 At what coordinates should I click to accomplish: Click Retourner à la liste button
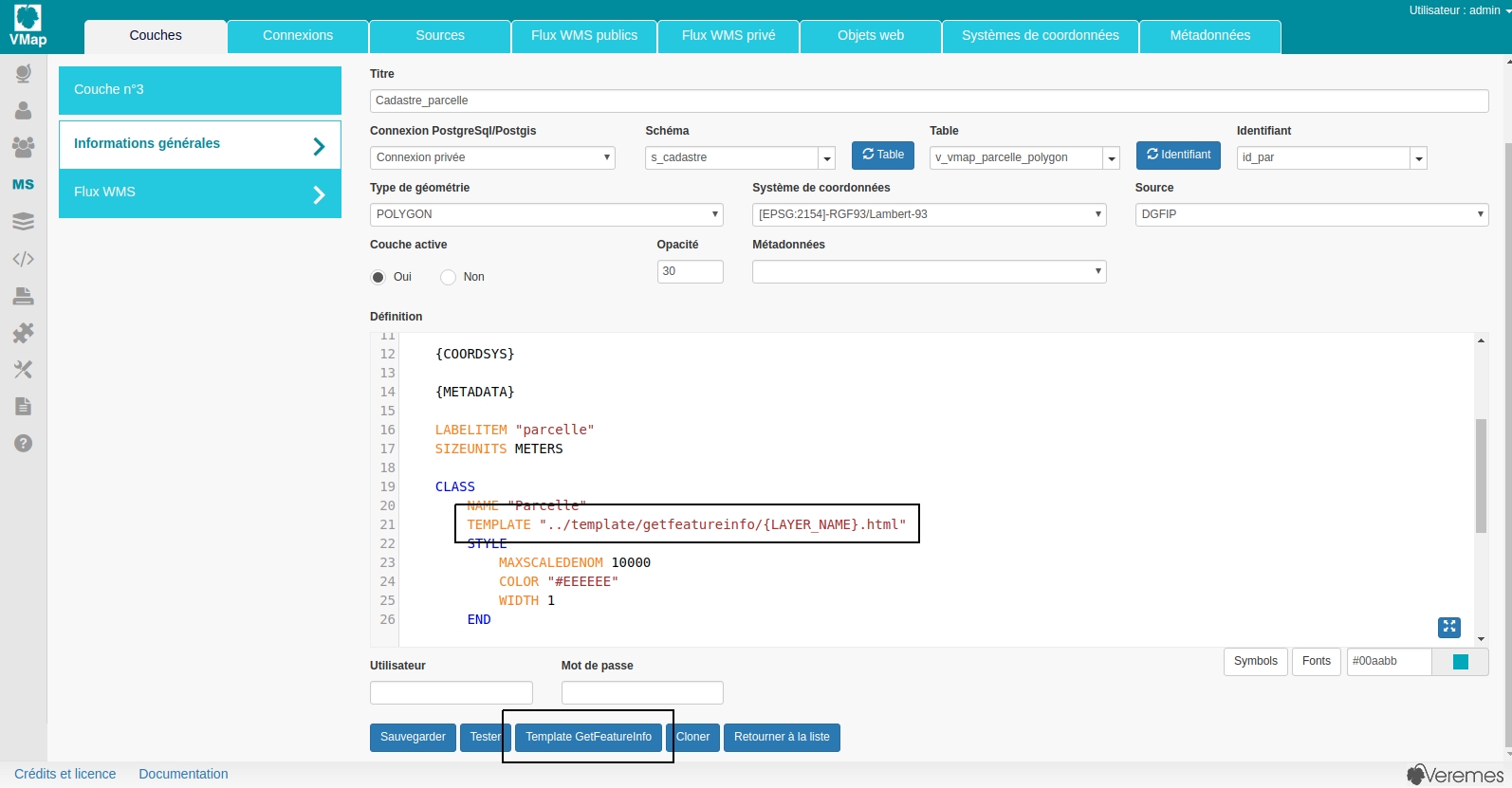[782, 738]
